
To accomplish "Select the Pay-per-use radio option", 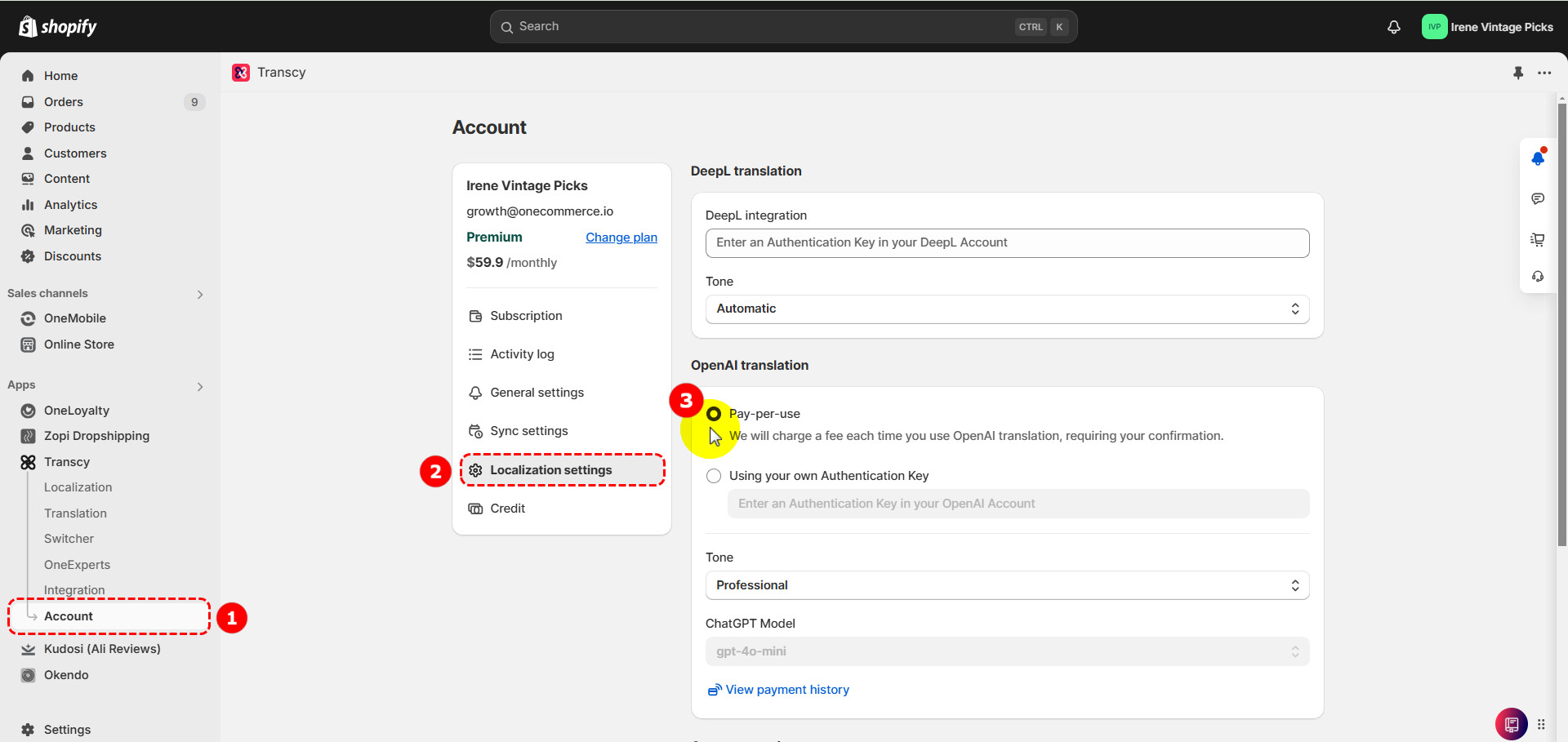I will (x=714, y=414).
